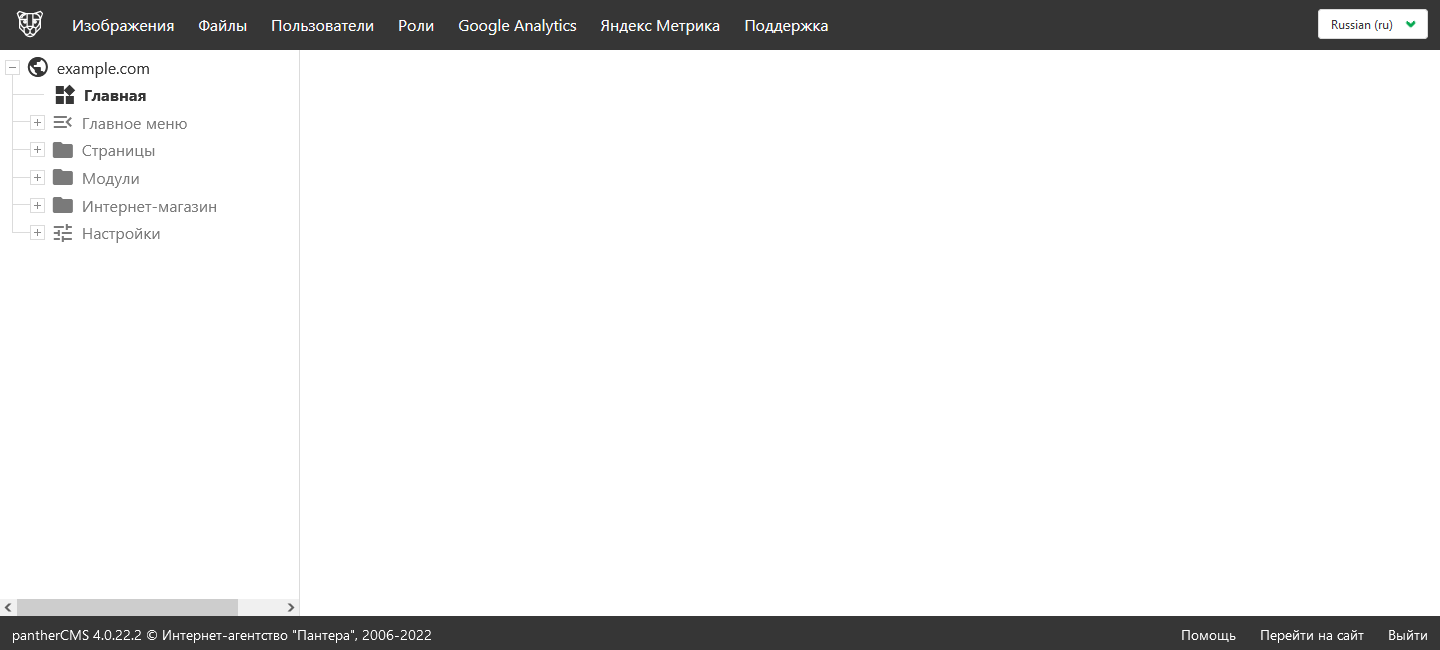Screen dimensions: 1440x650
Task: Click the folder icon for Модули
Action: click(63, 178)
